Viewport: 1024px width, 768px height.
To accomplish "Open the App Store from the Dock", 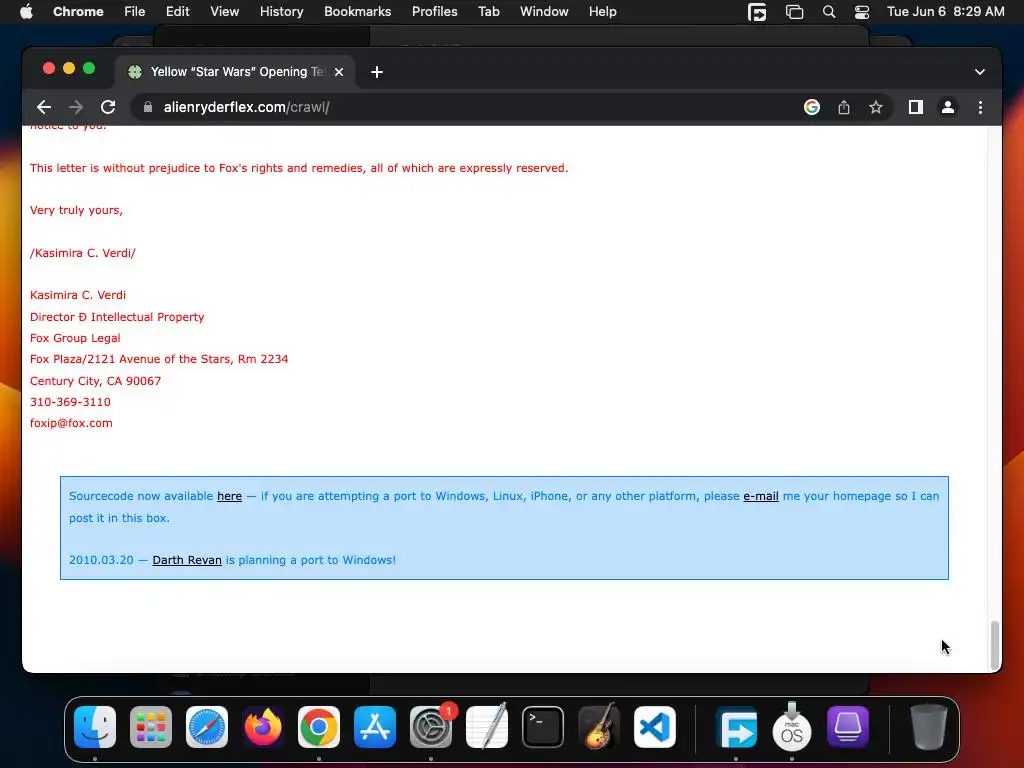I will [375, 727].
